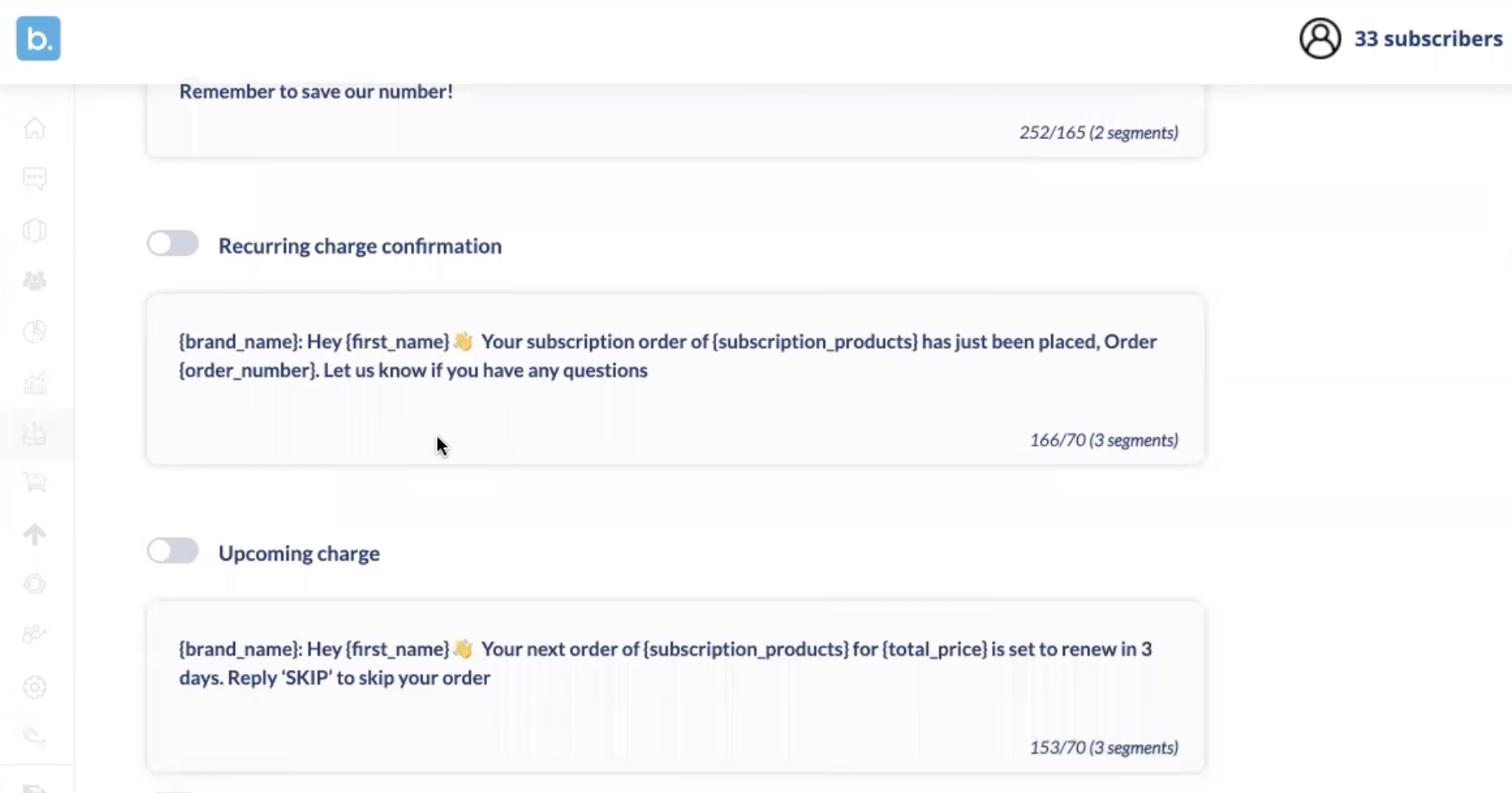This screenshot has height=793, width=1512.
Task: Open the team members sidebar icon
Action: 35,635
